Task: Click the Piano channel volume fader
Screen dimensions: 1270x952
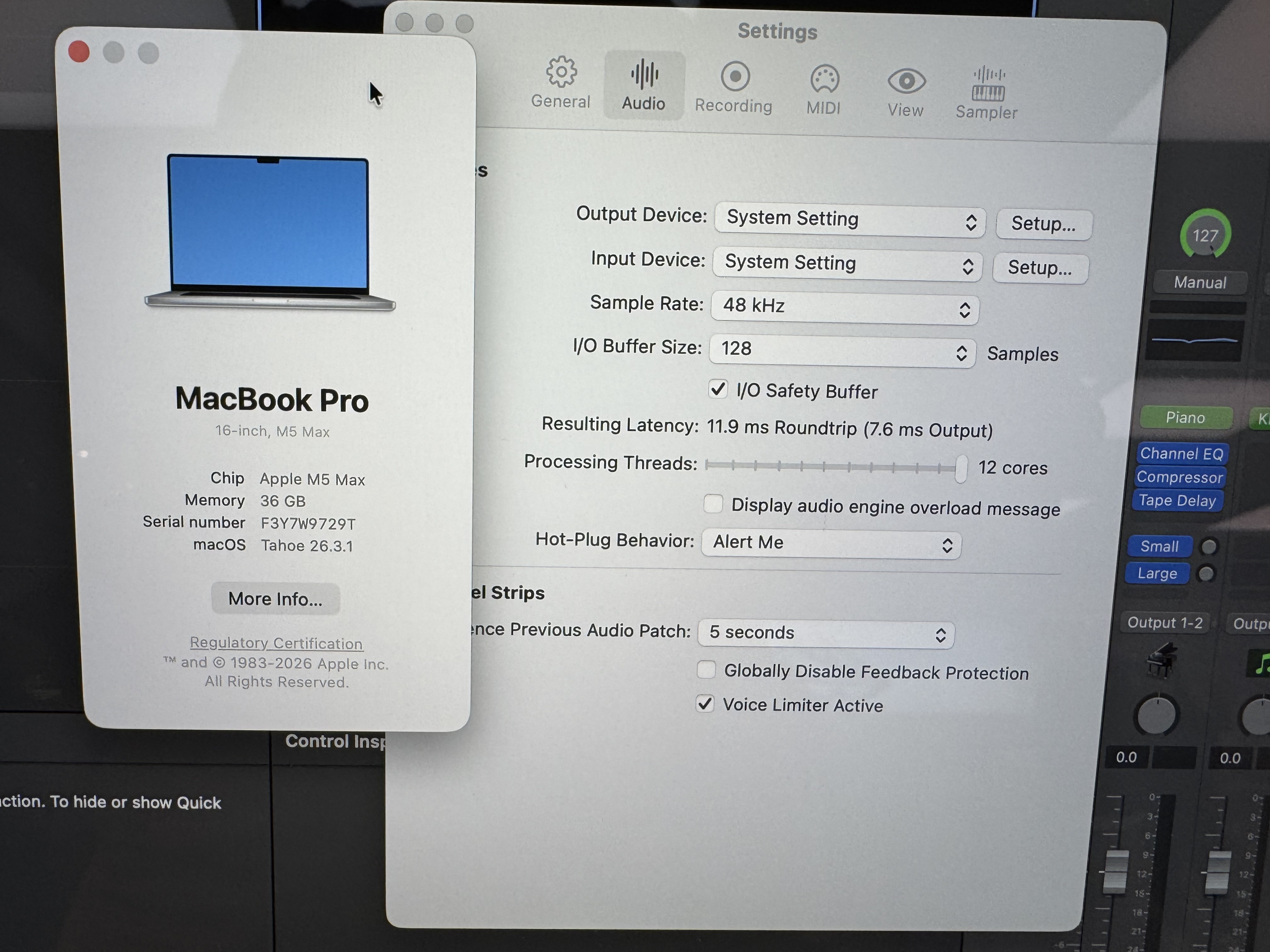Action: [x=1116, y=872]
